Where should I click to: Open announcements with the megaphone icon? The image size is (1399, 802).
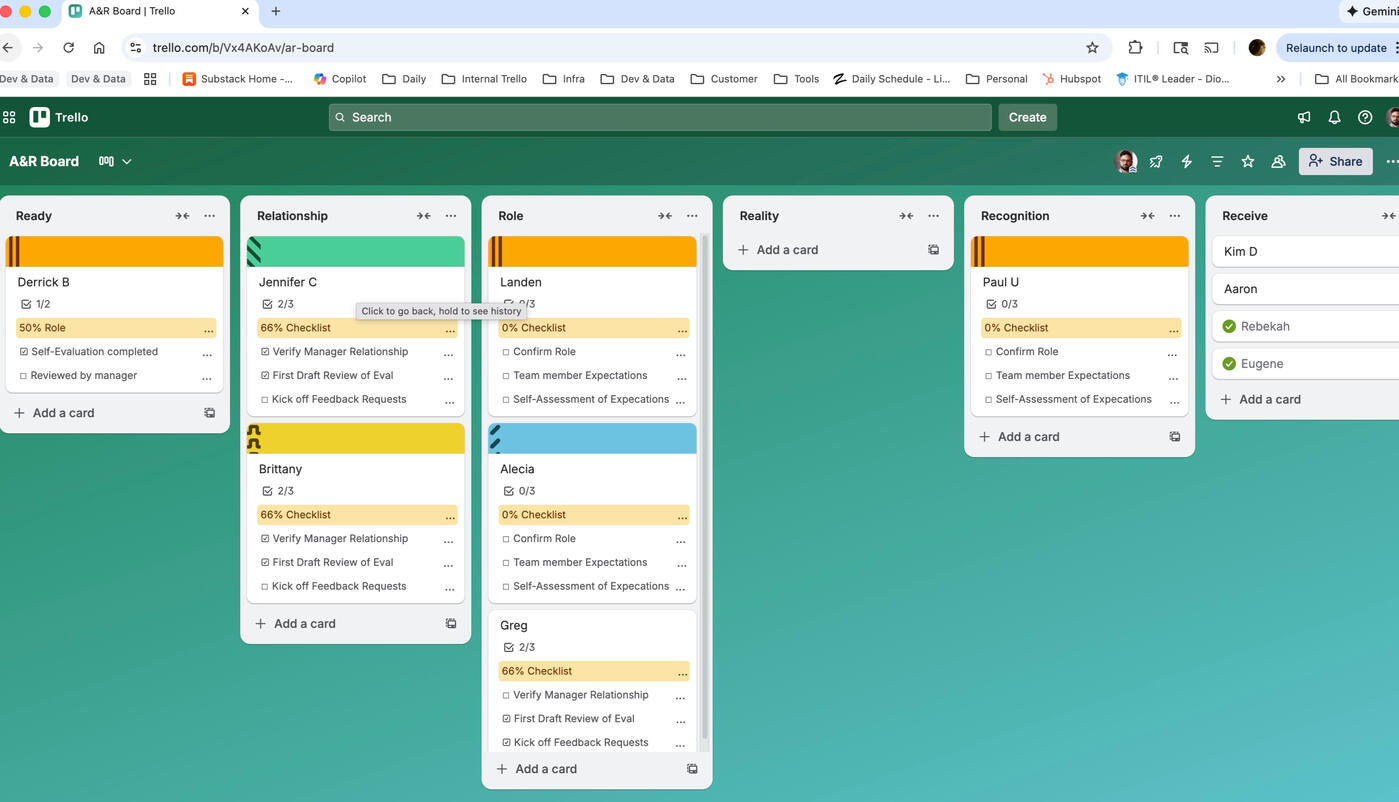[1303, 117]
